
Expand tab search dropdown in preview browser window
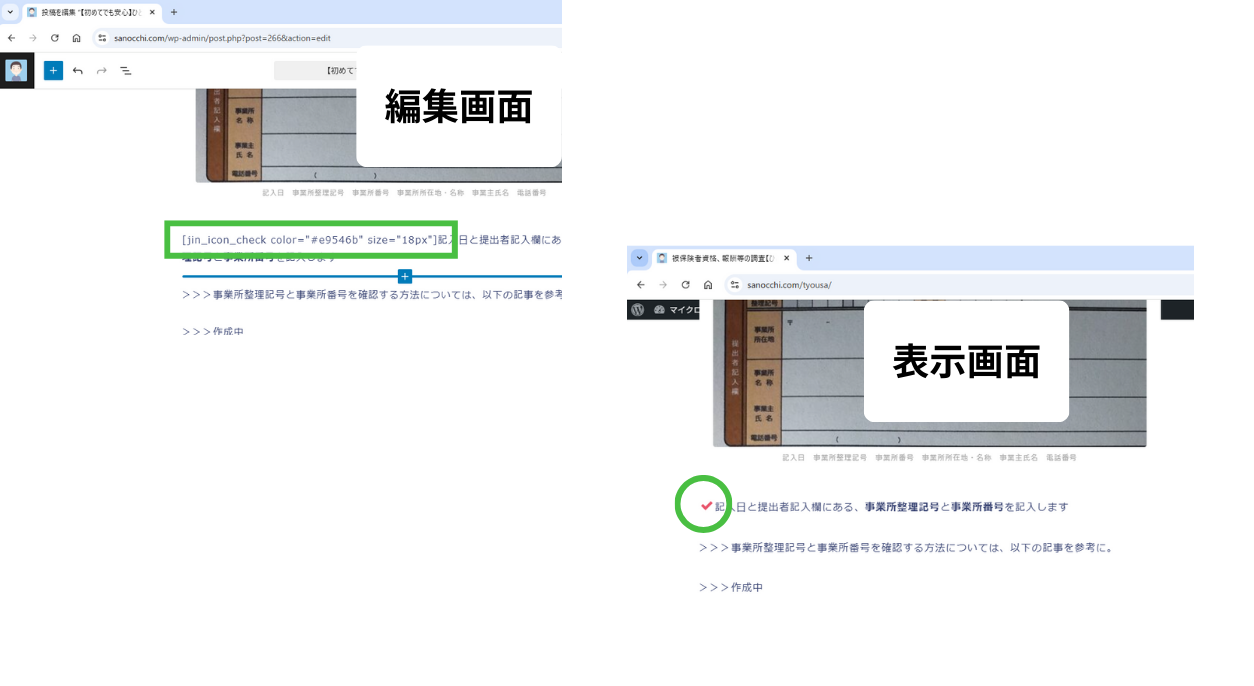639,258
